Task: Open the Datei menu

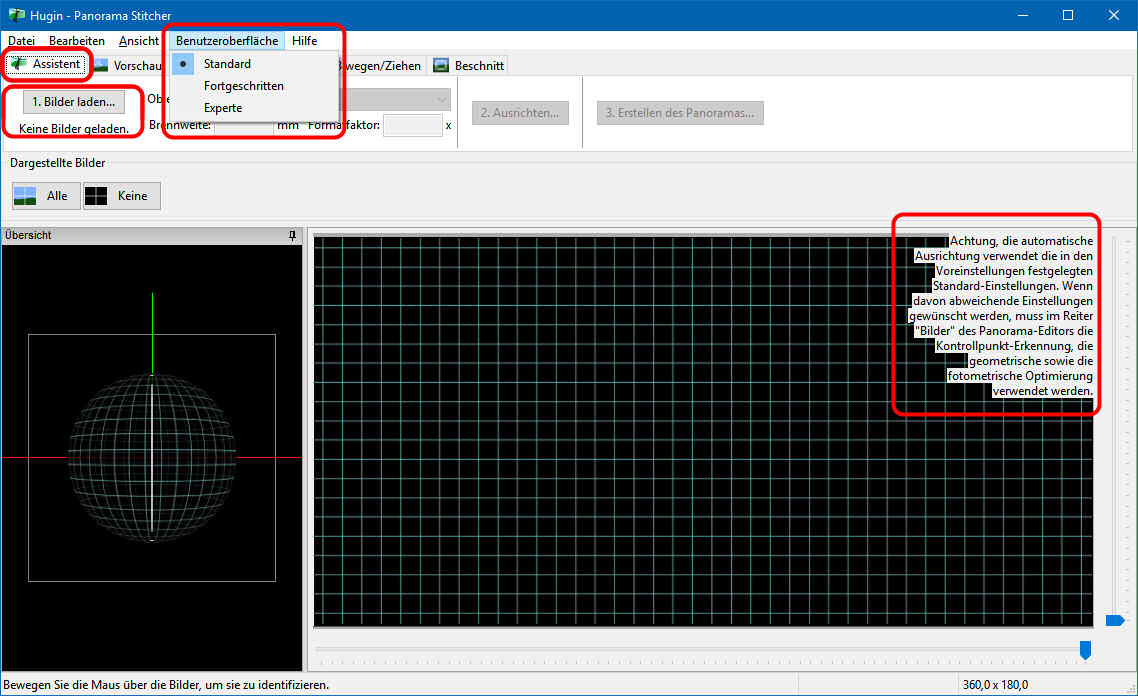Action: (x=21, y=41)
